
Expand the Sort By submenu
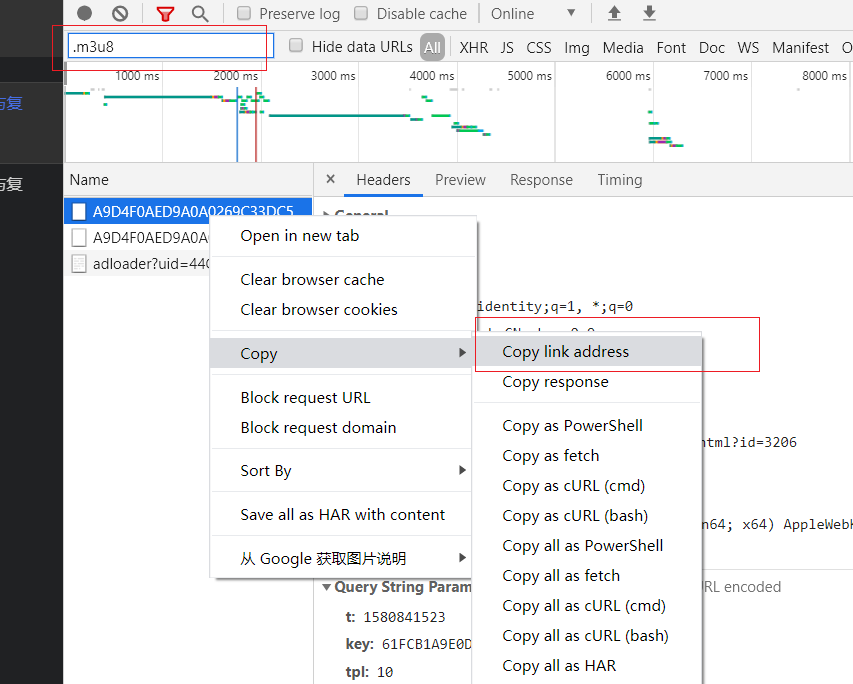coord(341,471)
